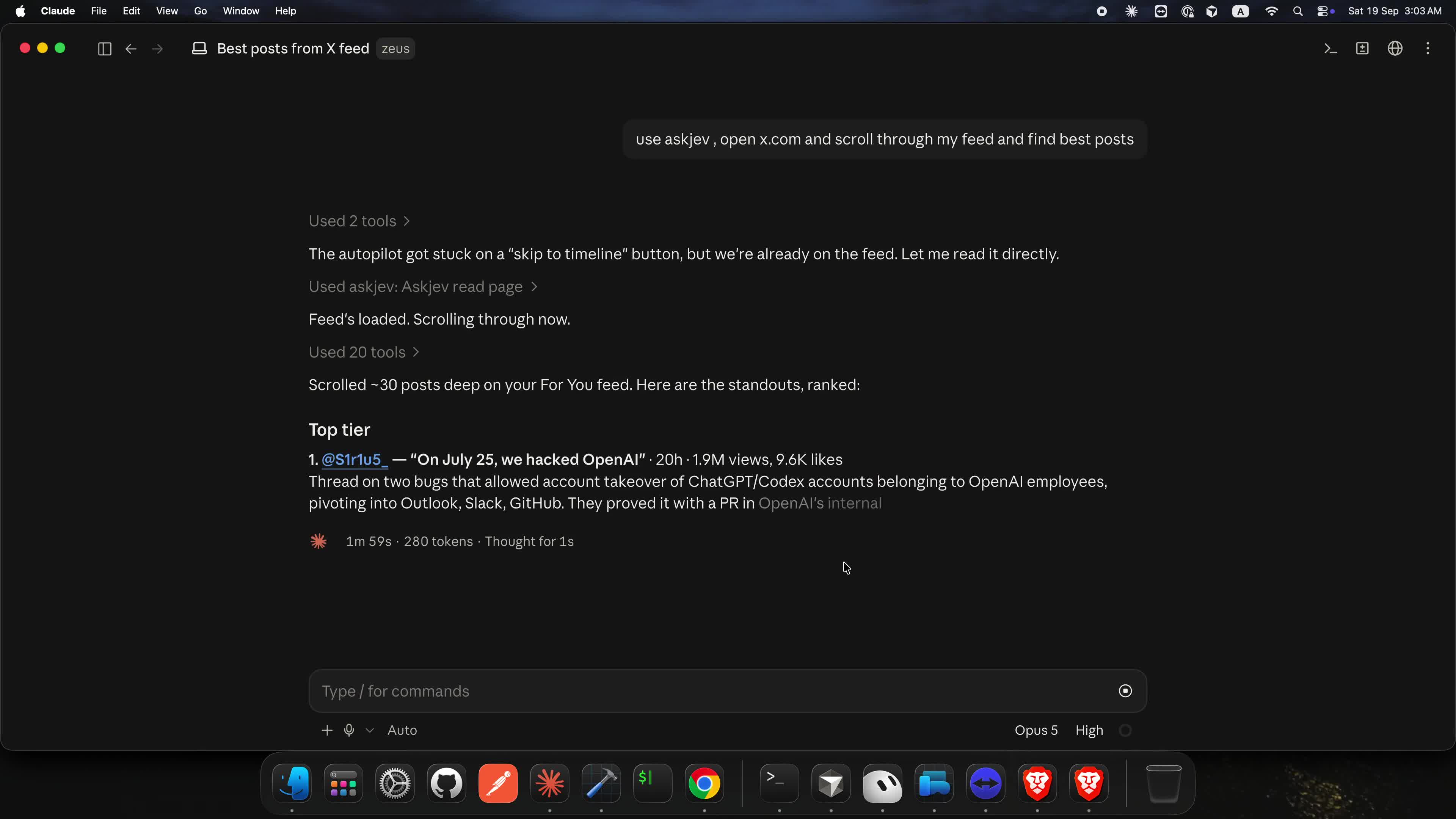Open Google Chrome from the dock

point(704,783)
